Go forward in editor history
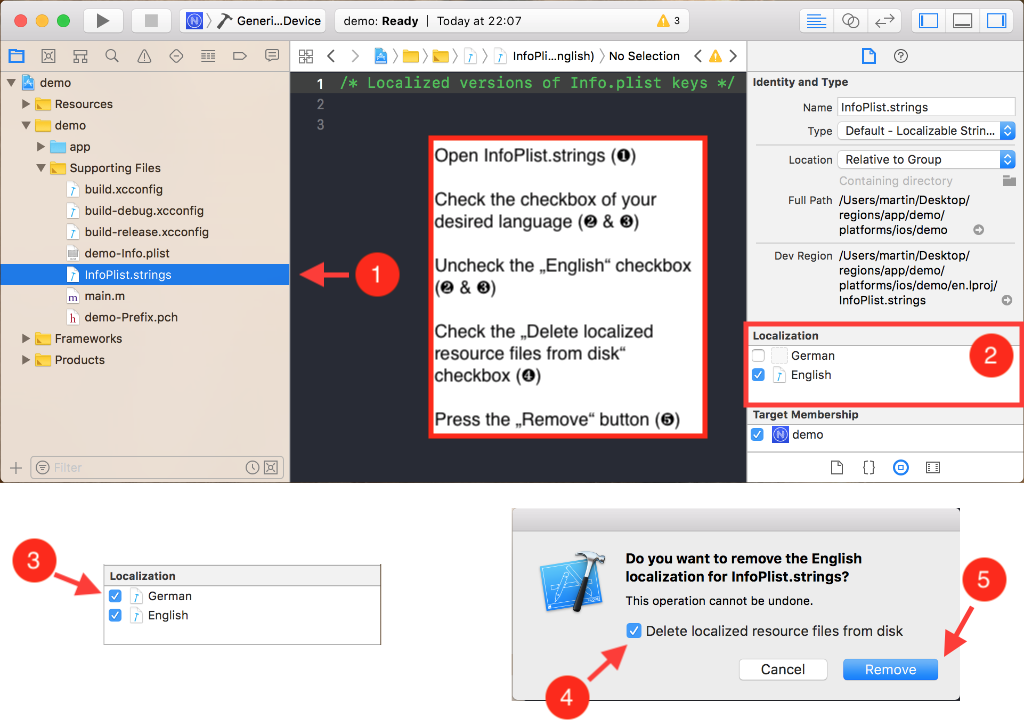Screen dimensions: 1024x726 click(x=355, y=56)
